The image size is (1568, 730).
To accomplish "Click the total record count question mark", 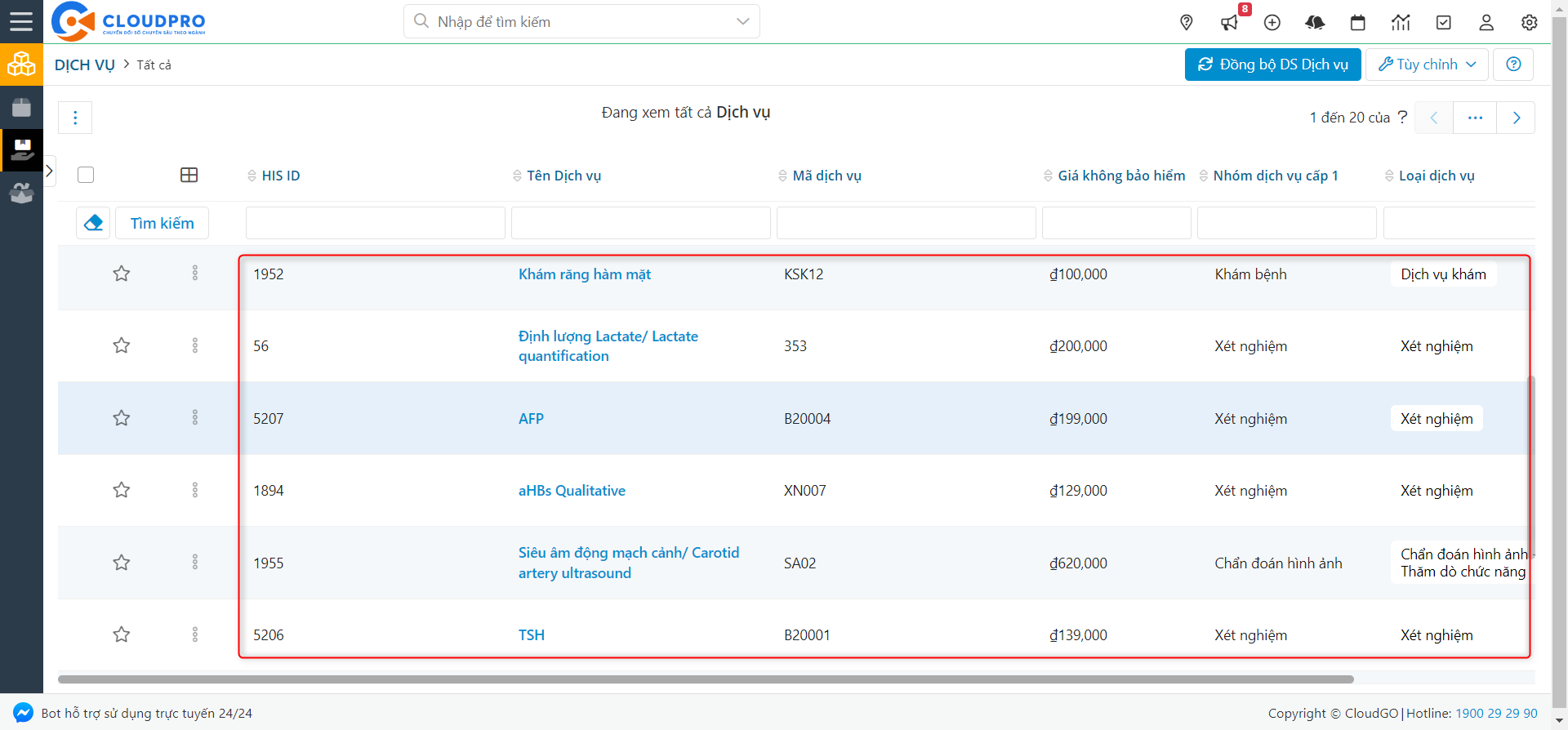I will pos(1402,117).
